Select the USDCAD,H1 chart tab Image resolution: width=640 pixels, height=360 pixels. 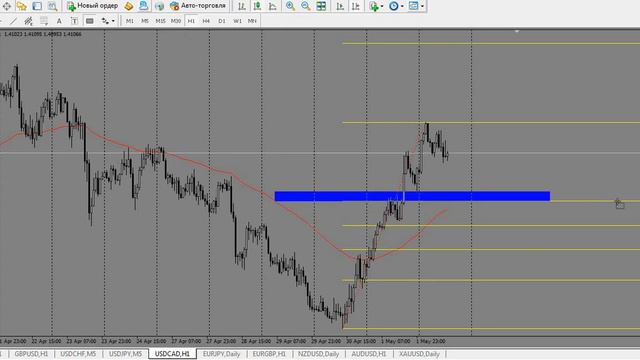click(172, 354)
